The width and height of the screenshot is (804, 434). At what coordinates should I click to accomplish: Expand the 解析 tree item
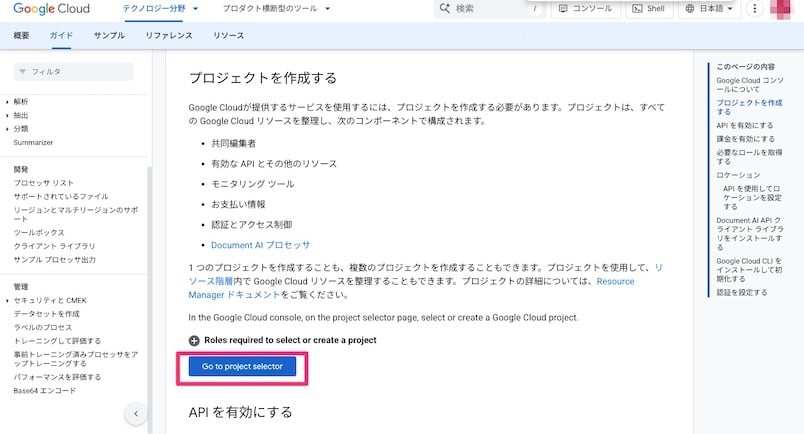[x=7, y=102]
